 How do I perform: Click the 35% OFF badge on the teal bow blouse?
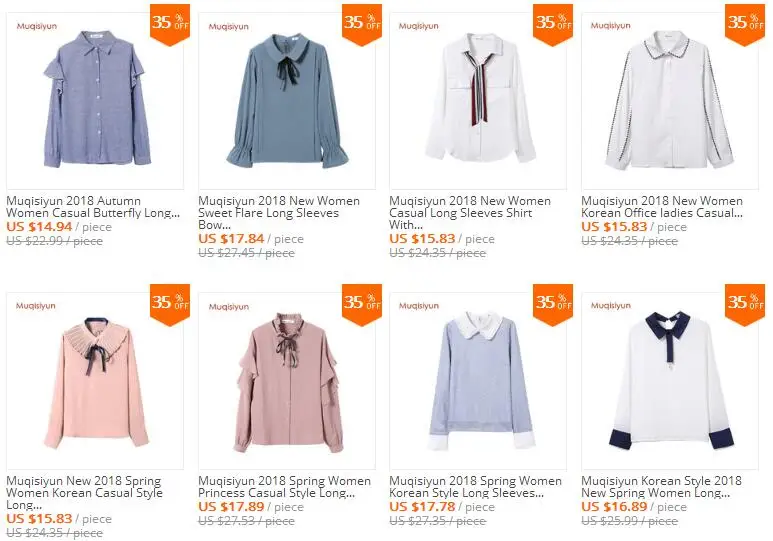(361, 24)
